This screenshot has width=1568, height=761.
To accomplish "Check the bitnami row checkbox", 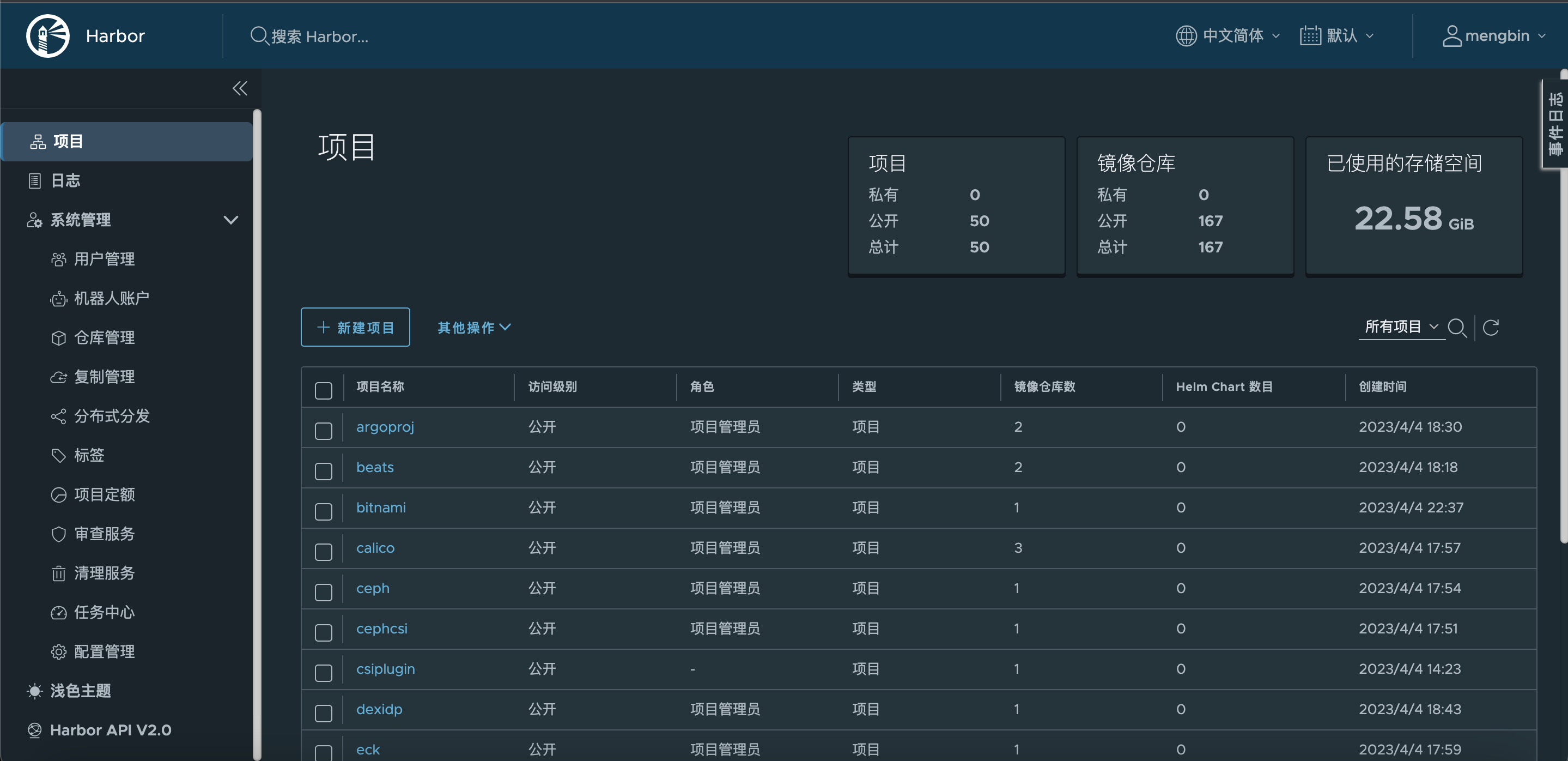I will (323, 511).
